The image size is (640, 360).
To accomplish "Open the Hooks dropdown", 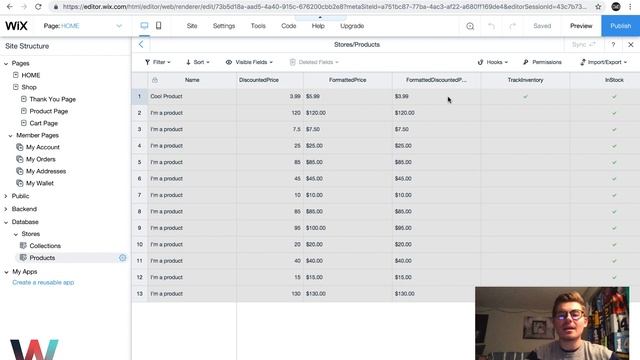I will pos(493,62).
